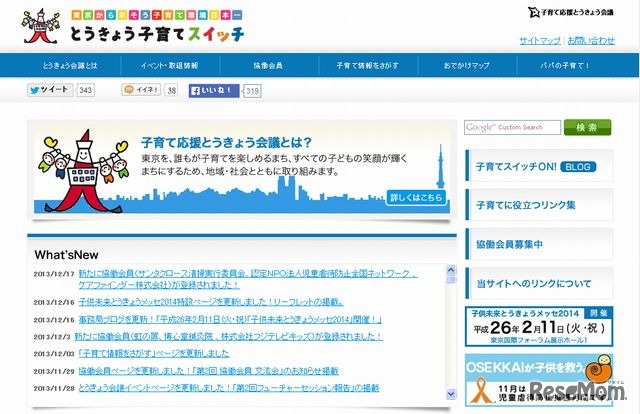
Task: Open the サイトマップ link
Action: (x=540, y=40)
